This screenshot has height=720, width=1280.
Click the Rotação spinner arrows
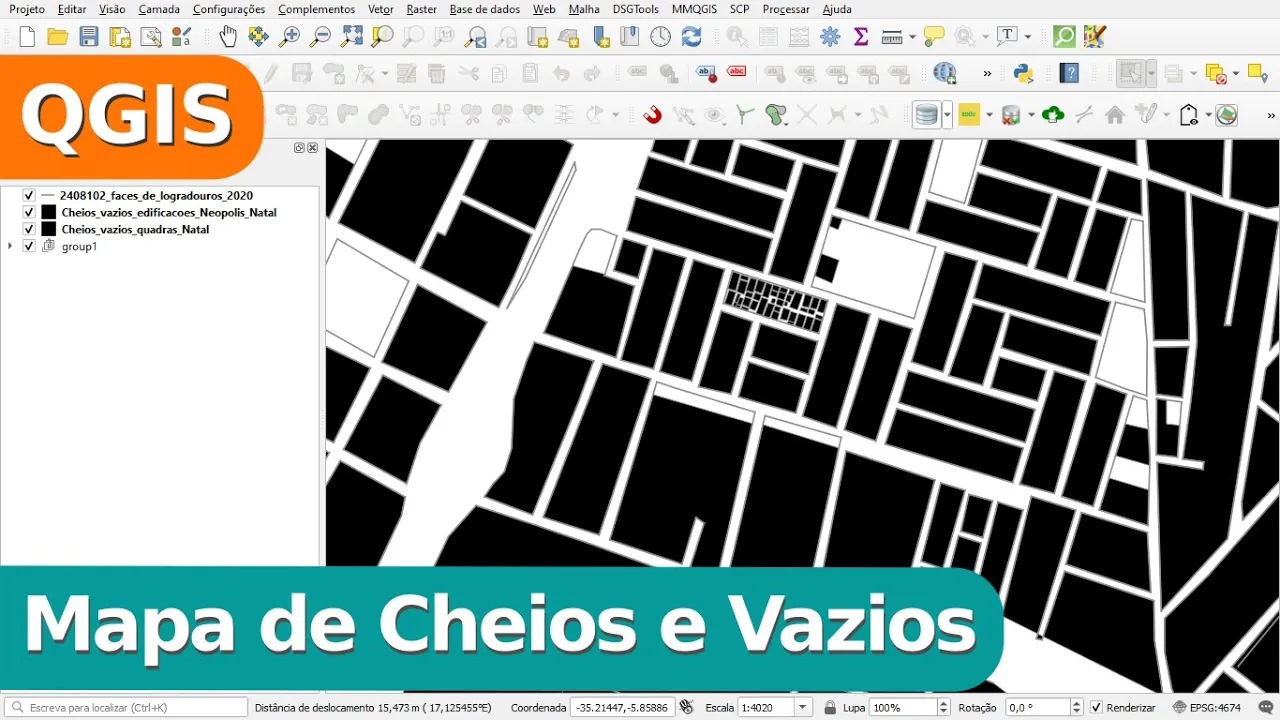pyautogui.click(x=1077, y=708)
